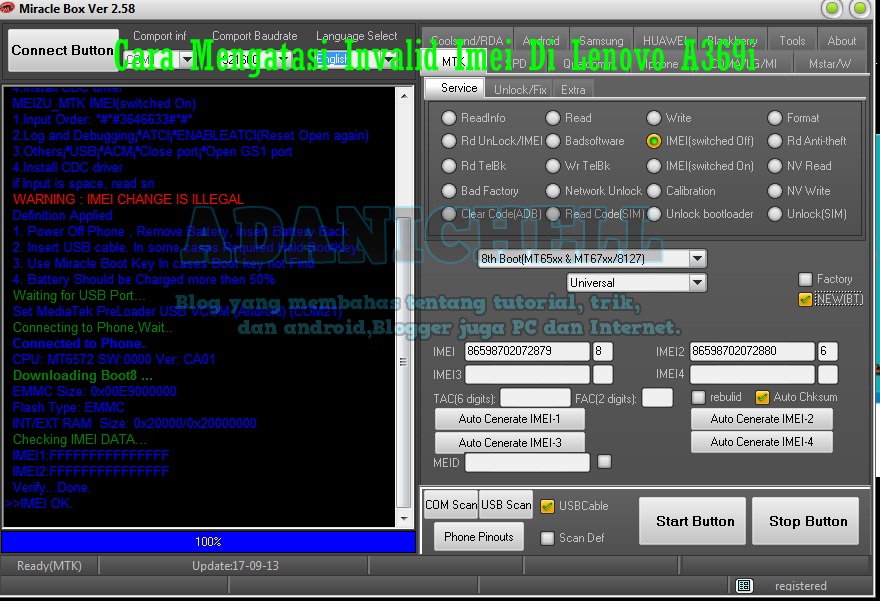Click the log scrollbar up arrow

(404, 96)
